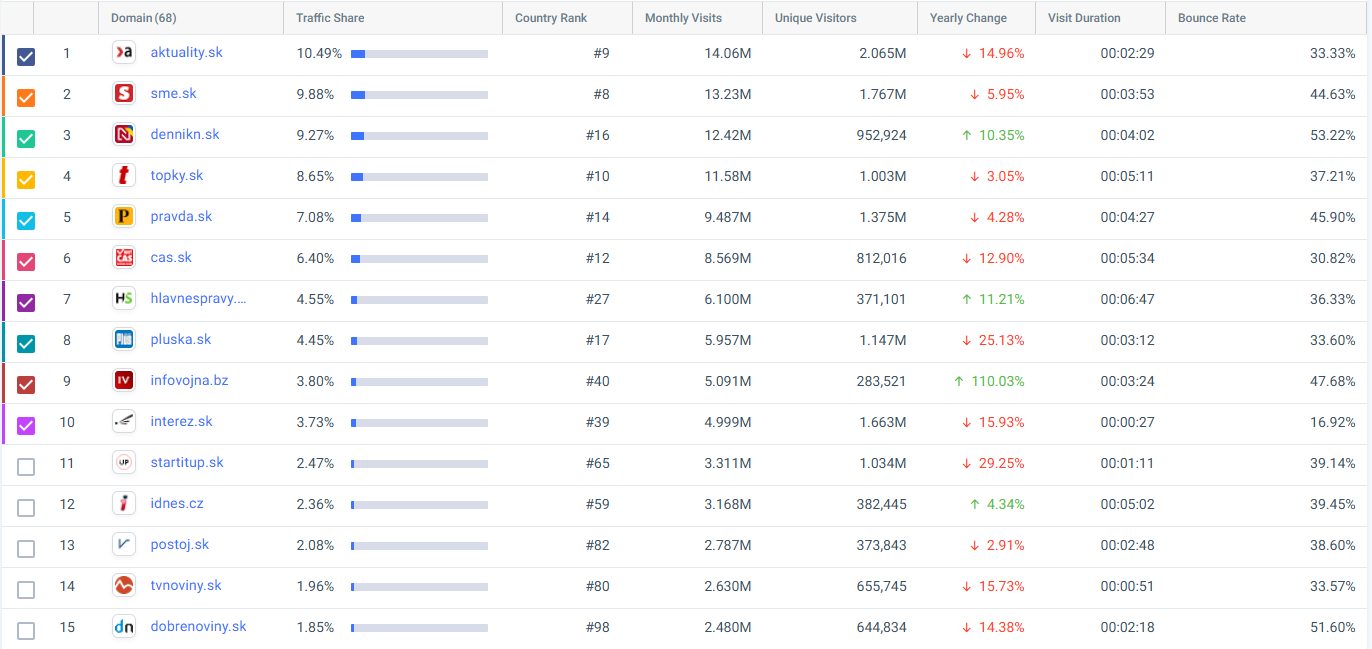Sort by Traffic Share column header

coord(330,18)
